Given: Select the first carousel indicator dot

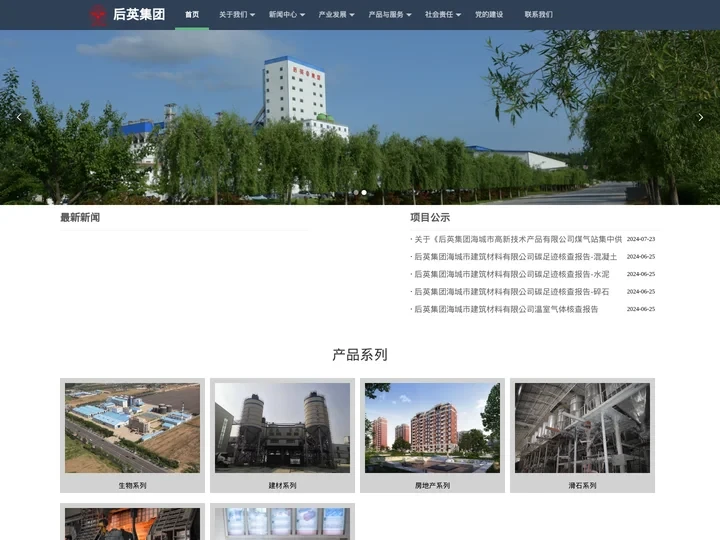Looking at the screenshot, I should click(x=356, y=192).
